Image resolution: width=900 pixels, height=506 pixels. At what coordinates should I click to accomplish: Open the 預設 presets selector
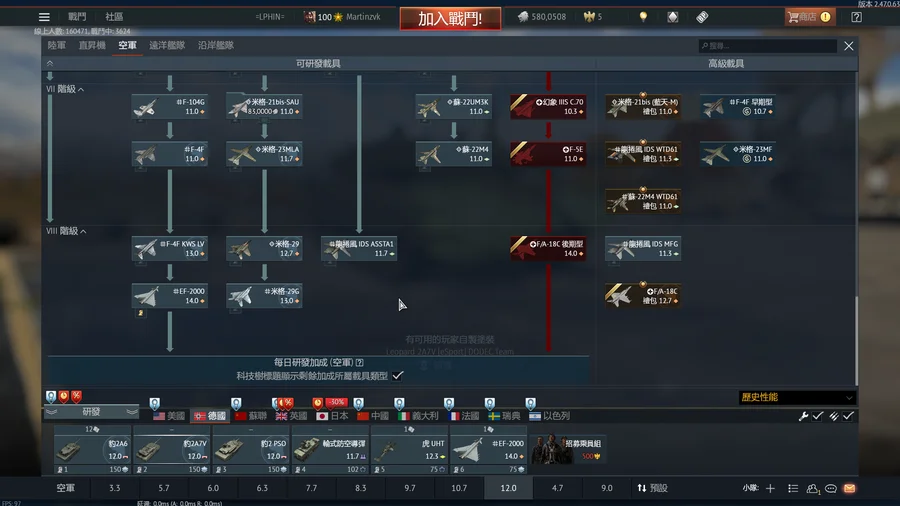[653, 488]
